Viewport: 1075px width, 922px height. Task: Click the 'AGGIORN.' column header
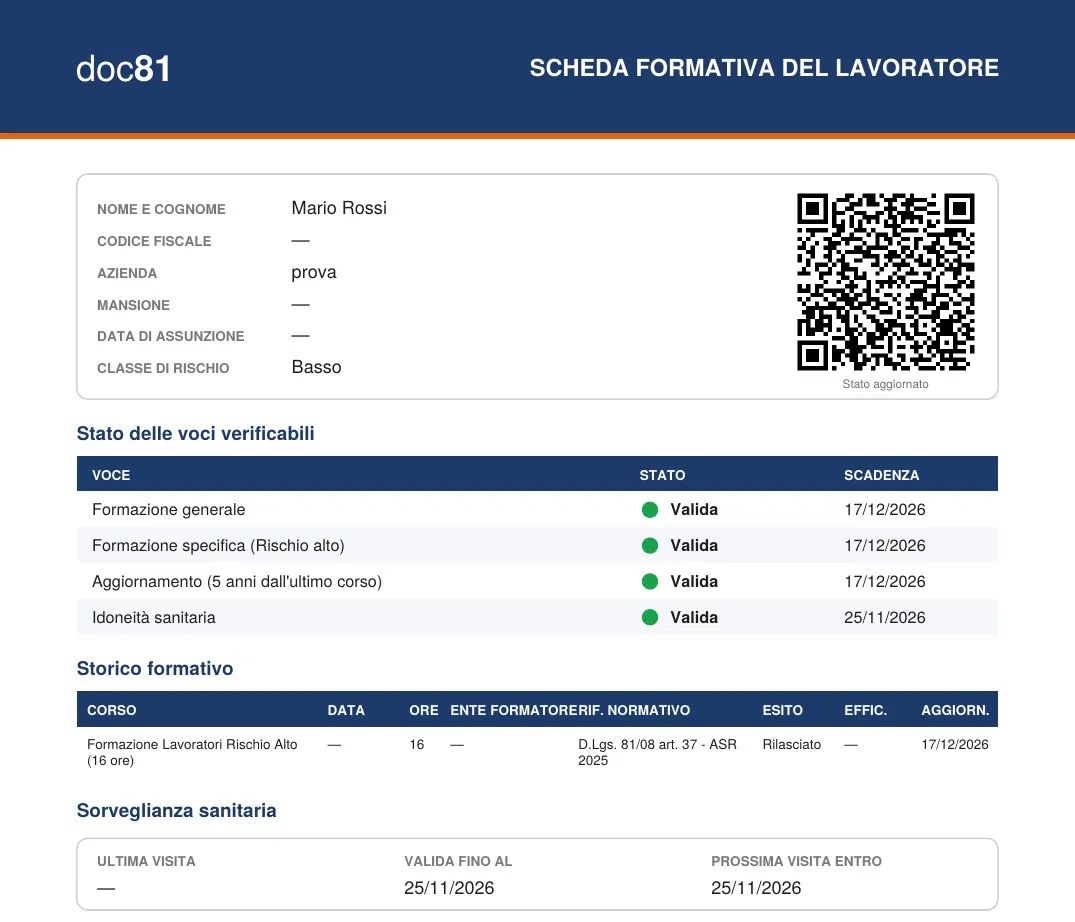coord(955,710)
